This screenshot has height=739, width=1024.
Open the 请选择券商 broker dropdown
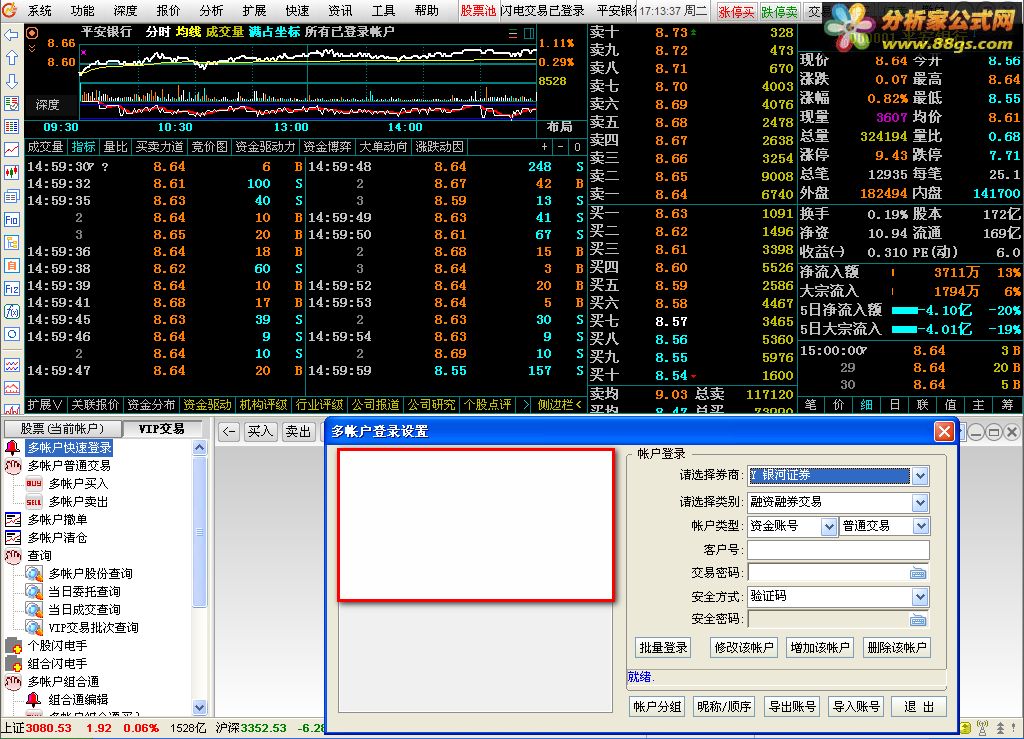920,476
